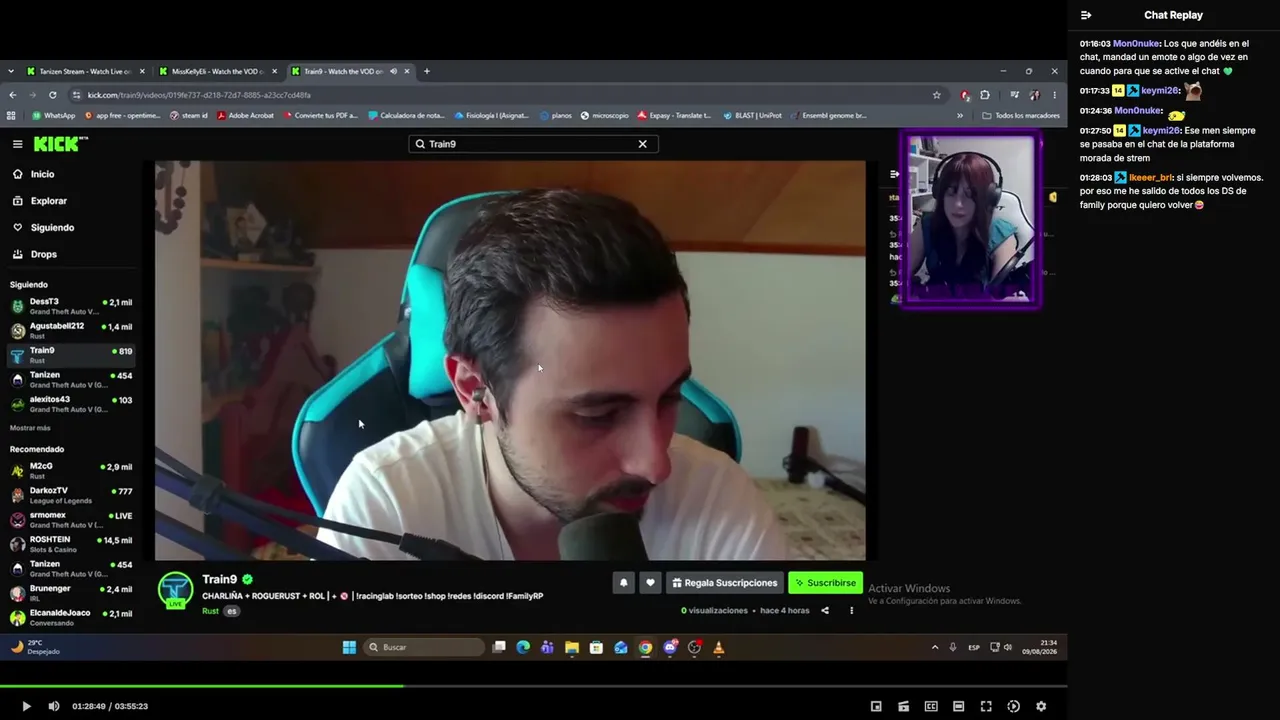Mute the outer player's volume speaker icon
The width and height of the screenshot is (1280, 720).
[54, 706]
